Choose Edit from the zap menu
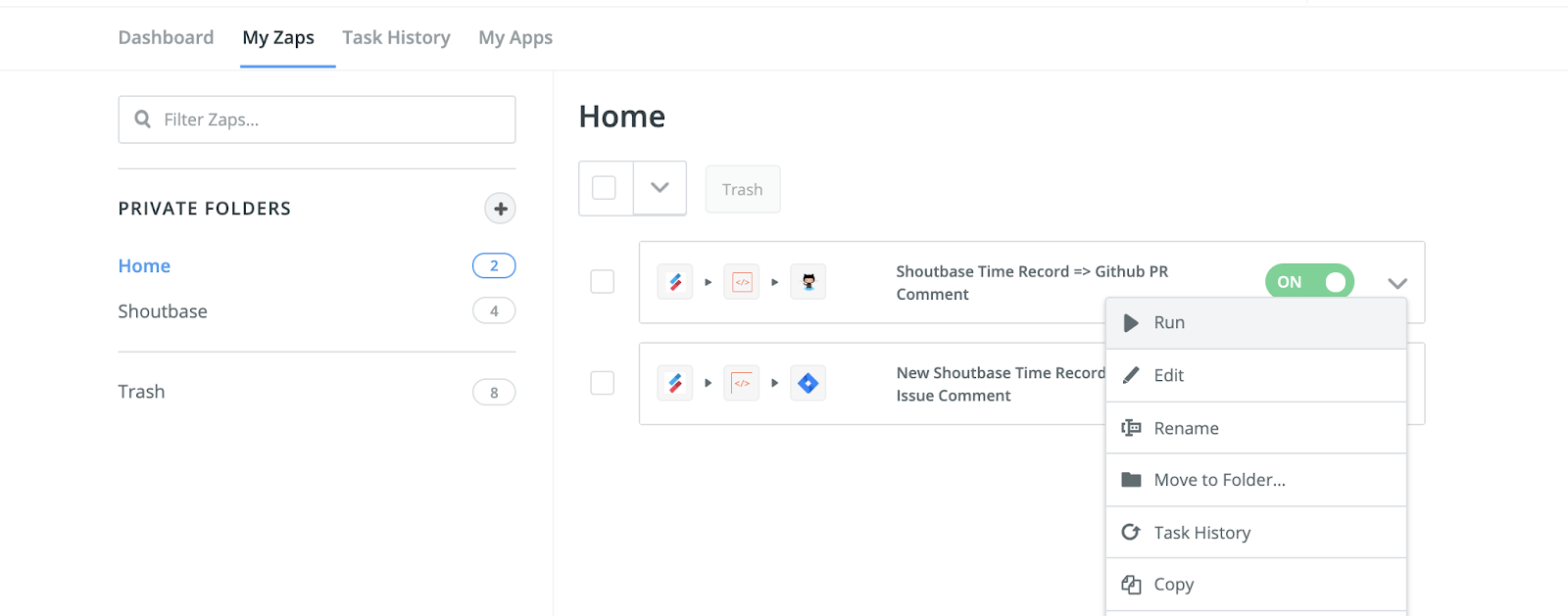The width and height of the screenshot is (1568, 616). [1256, 375]
